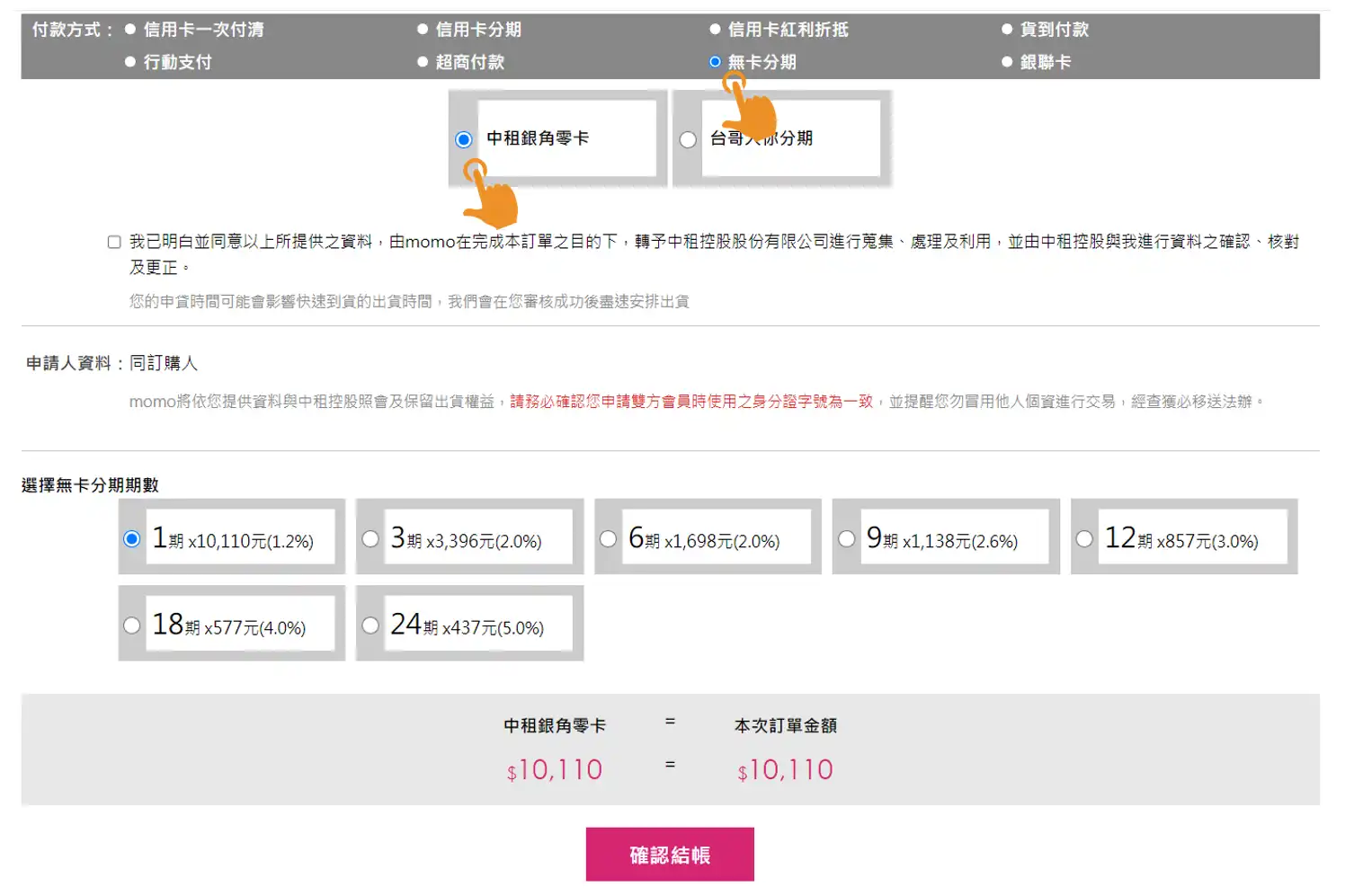Viewport: 1345px width, 896px height.
Task: Select 超商付款 payment method
Action: 423,62
